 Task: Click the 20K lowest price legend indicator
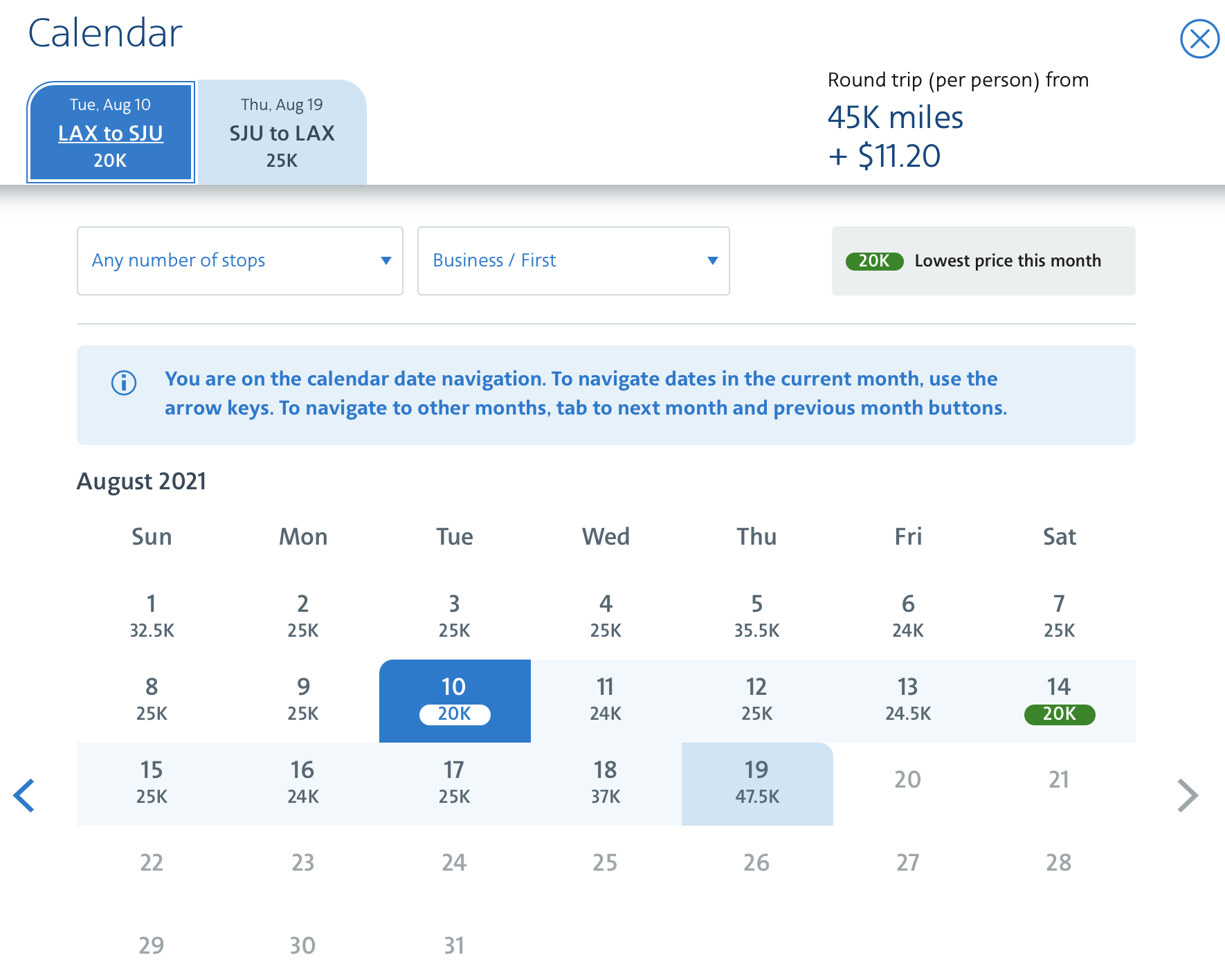(x=874, y=261)
